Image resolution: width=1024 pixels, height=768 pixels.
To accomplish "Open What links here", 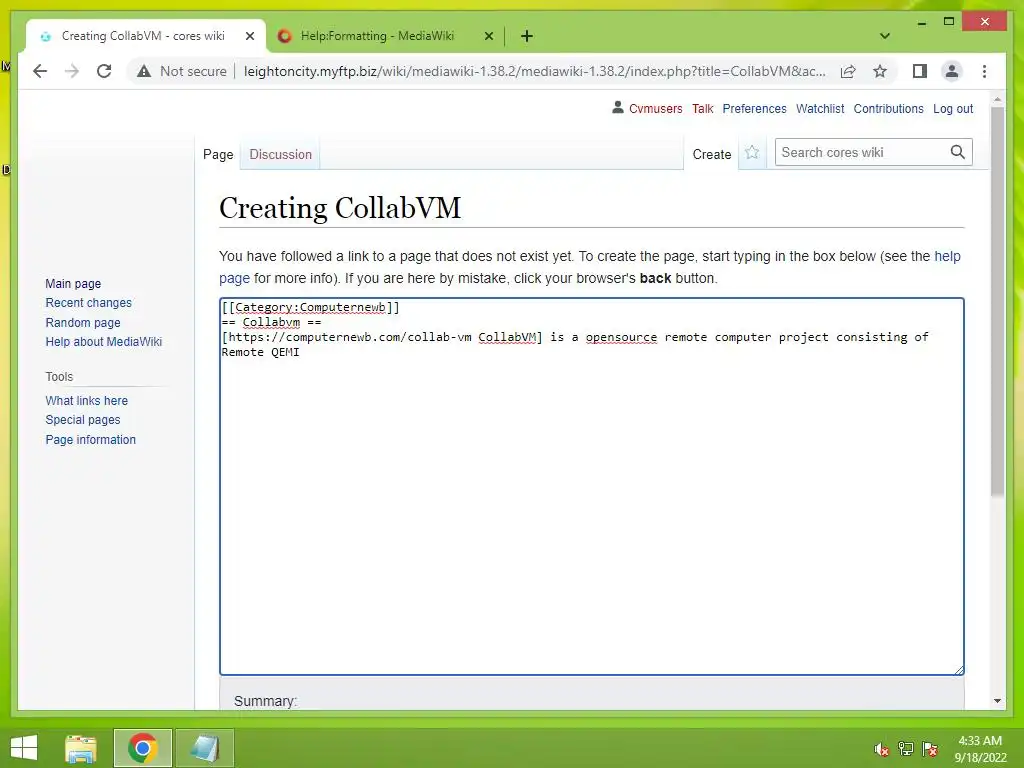I will coord(87,400).
